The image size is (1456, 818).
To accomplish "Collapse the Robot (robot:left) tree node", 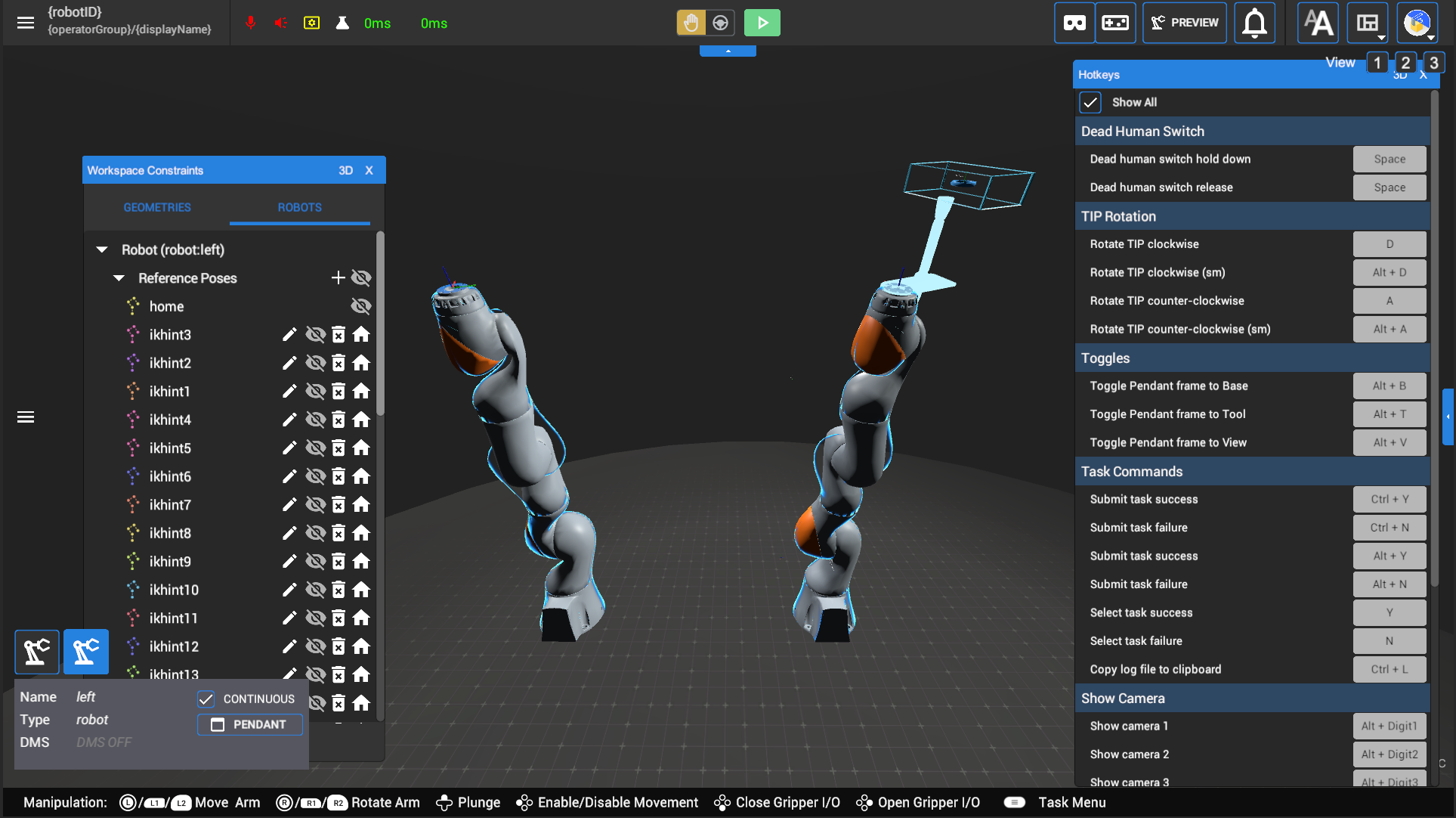I will (102, 249).
